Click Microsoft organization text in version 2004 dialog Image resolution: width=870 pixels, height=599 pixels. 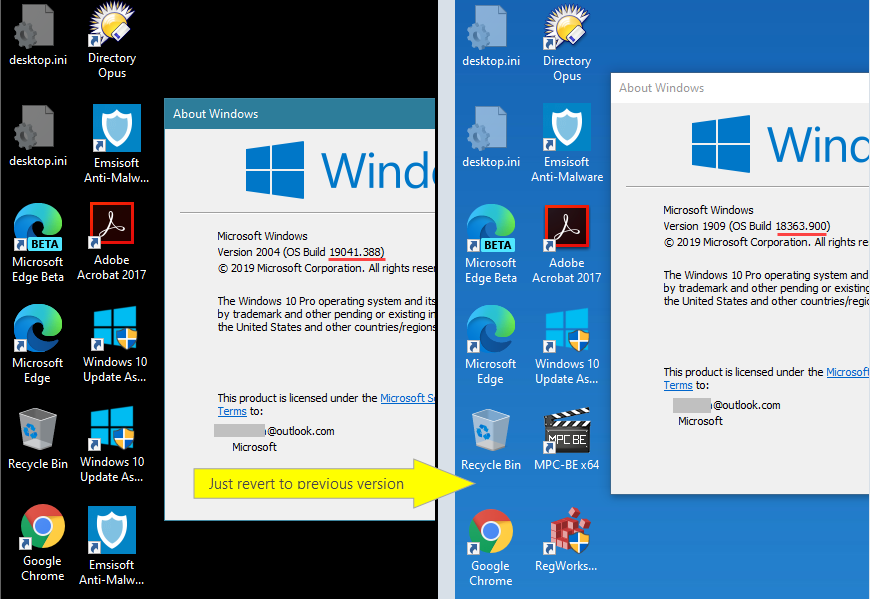pos(254,447)
